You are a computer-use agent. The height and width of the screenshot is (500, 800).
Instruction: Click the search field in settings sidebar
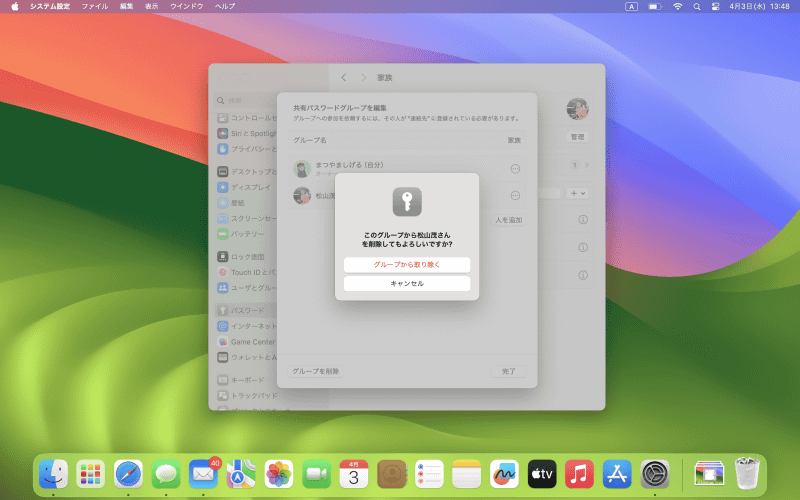(x=245, y=101)
